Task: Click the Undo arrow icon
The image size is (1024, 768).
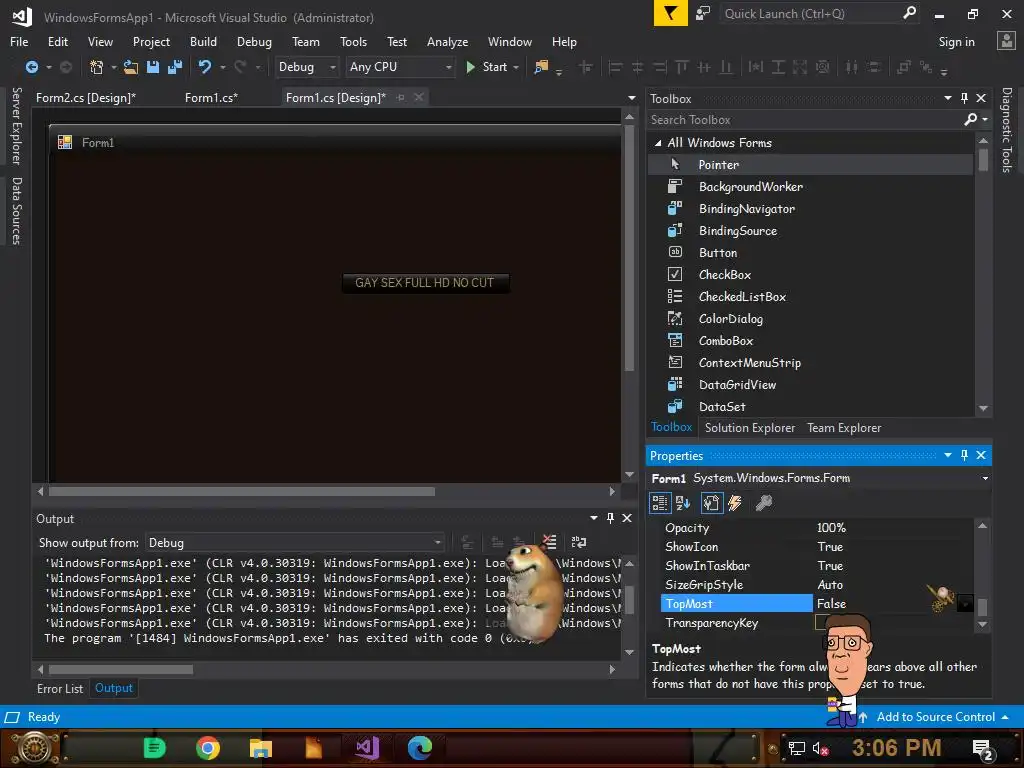Action: coord(205,67)
